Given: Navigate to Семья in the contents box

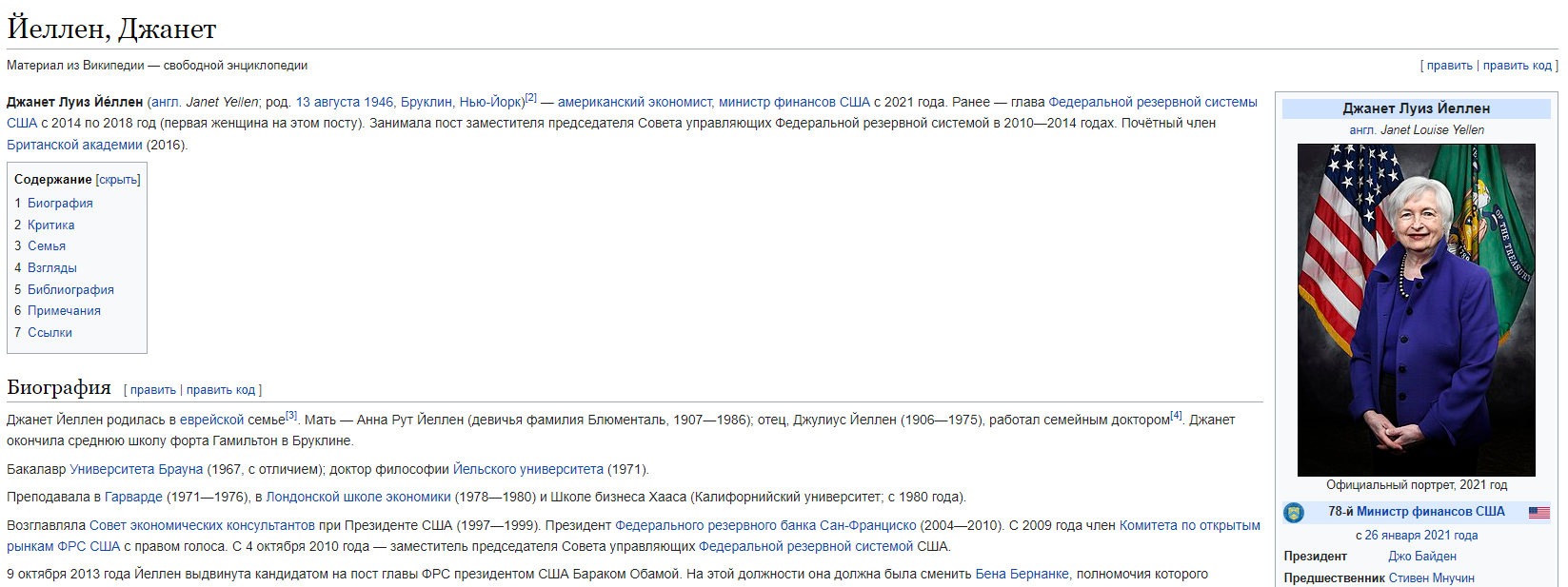Looking at the screenshot, I should pyautogui.click(x=47, y=246).
